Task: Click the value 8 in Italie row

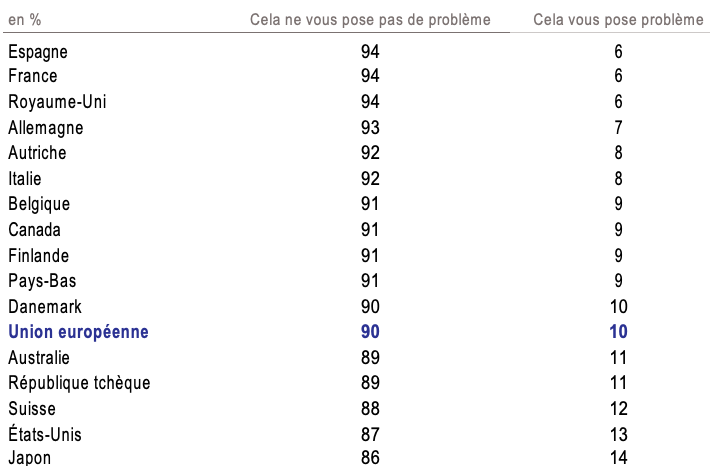Action: [619, 178]
